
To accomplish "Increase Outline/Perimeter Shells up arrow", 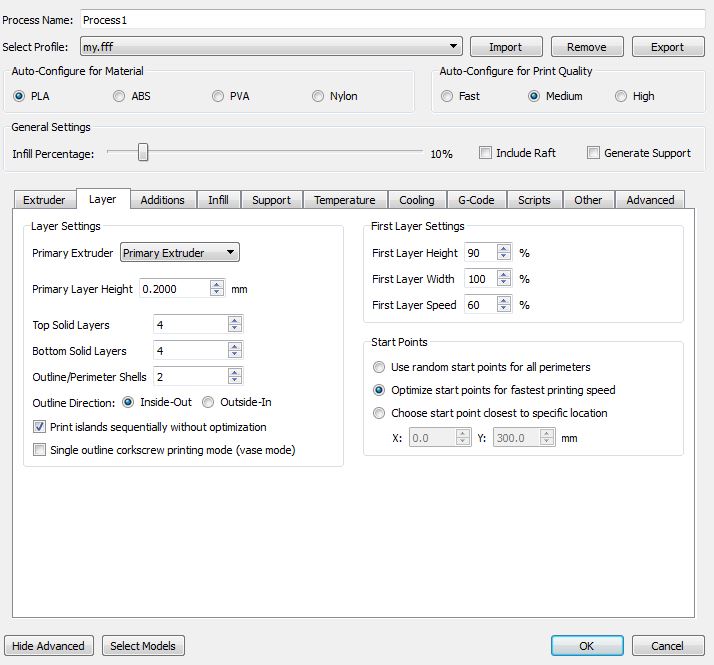I will pos(235,372).
